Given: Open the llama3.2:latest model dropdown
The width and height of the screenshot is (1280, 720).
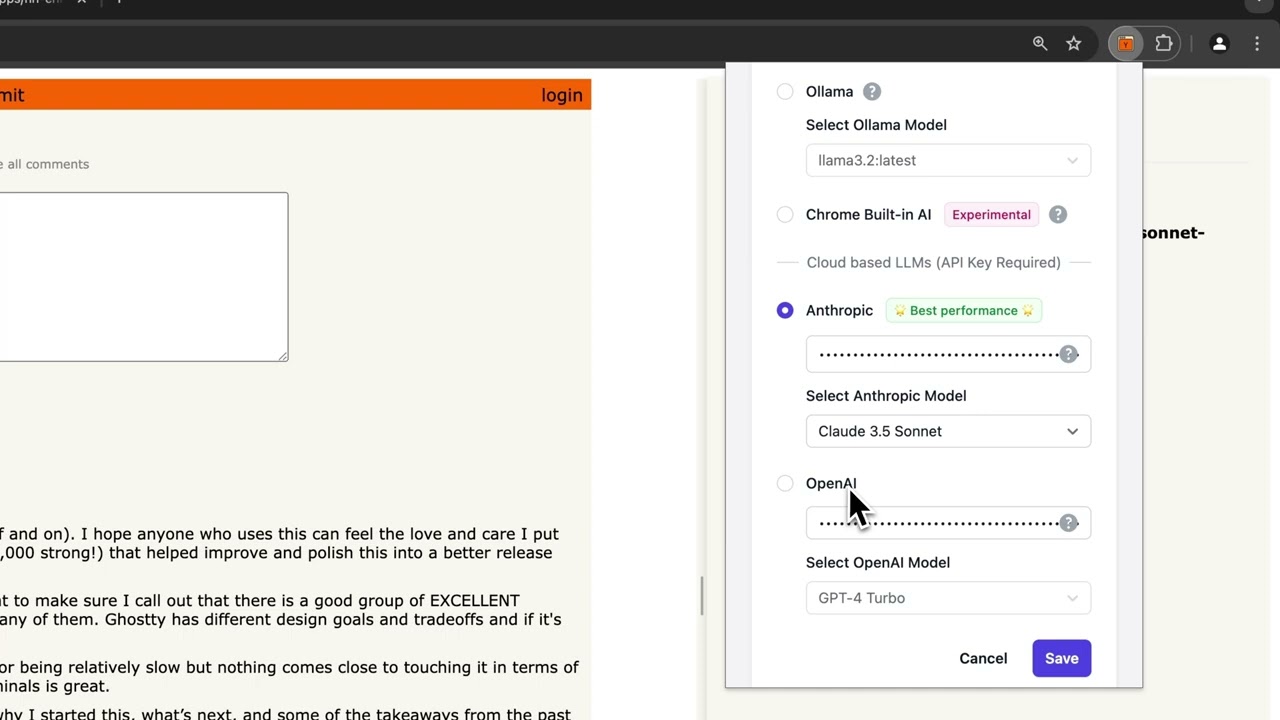Looking at the screenshot, I should (948, 160).
